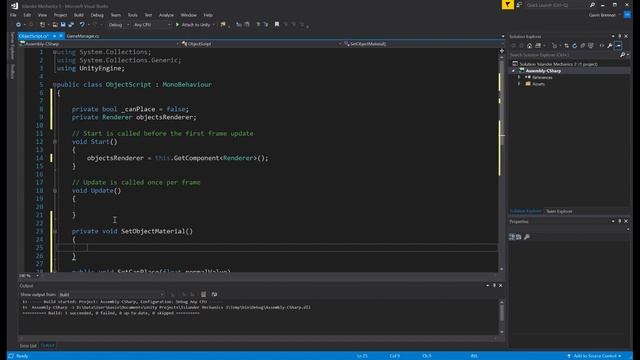
Task: Toggle word wrap in the Output panel
Action: click(214, 294)
